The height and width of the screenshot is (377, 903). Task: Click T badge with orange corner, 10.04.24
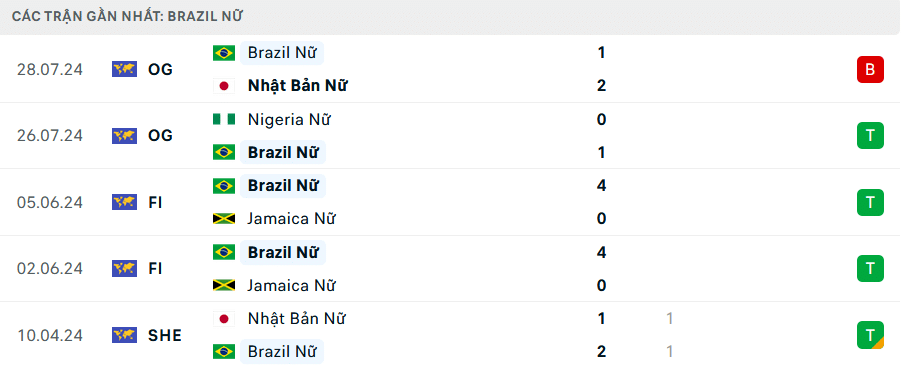pyautogui.click(x=870, y=336)
